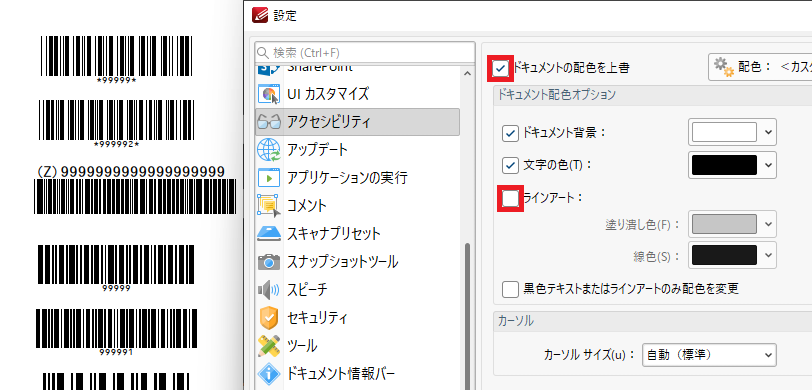The width and height of the screenshot is (812, 390).
Task: Click the SharePoint icon in settings list
Action: click(x=268, y=69)
